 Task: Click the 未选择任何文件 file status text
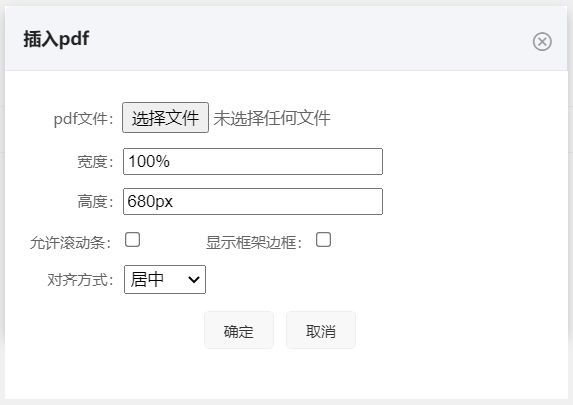click(x=272, y=118)
